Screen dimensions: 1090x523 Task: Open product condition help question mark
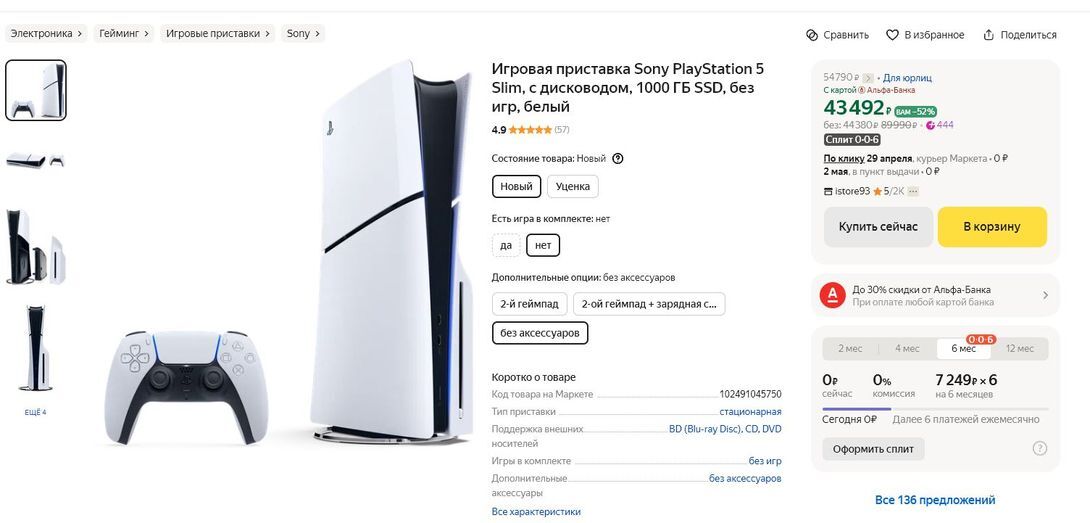coord(618,159)
